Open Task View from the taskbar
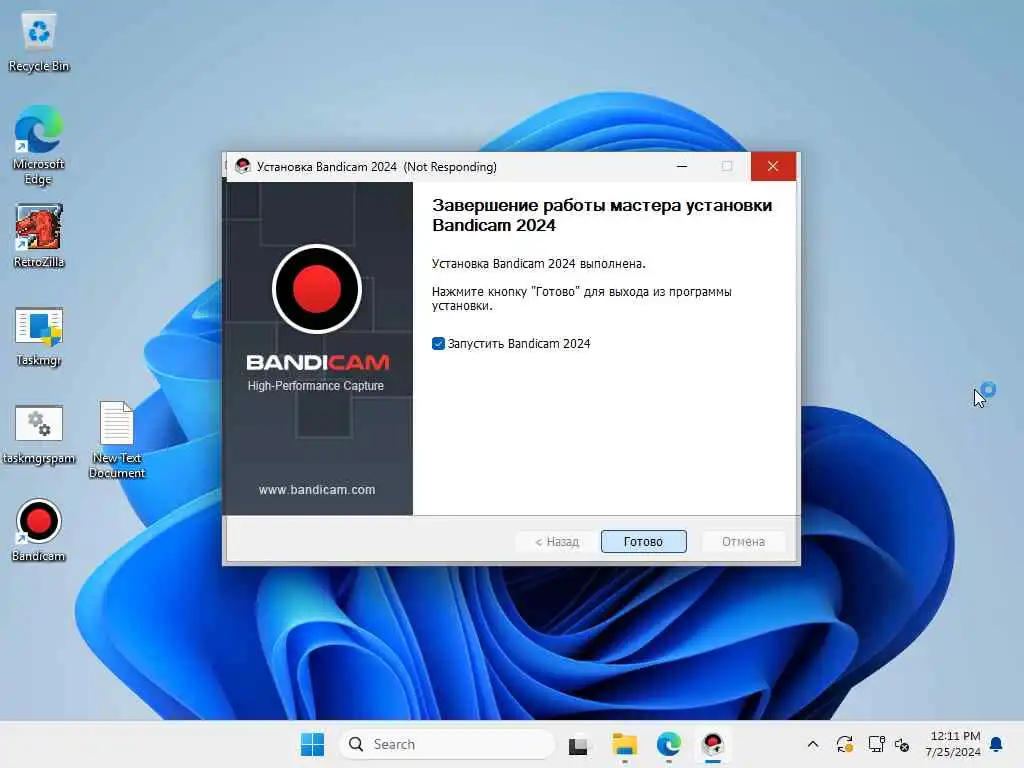Viewport: 1024px width, 768px height. (578, 745)
